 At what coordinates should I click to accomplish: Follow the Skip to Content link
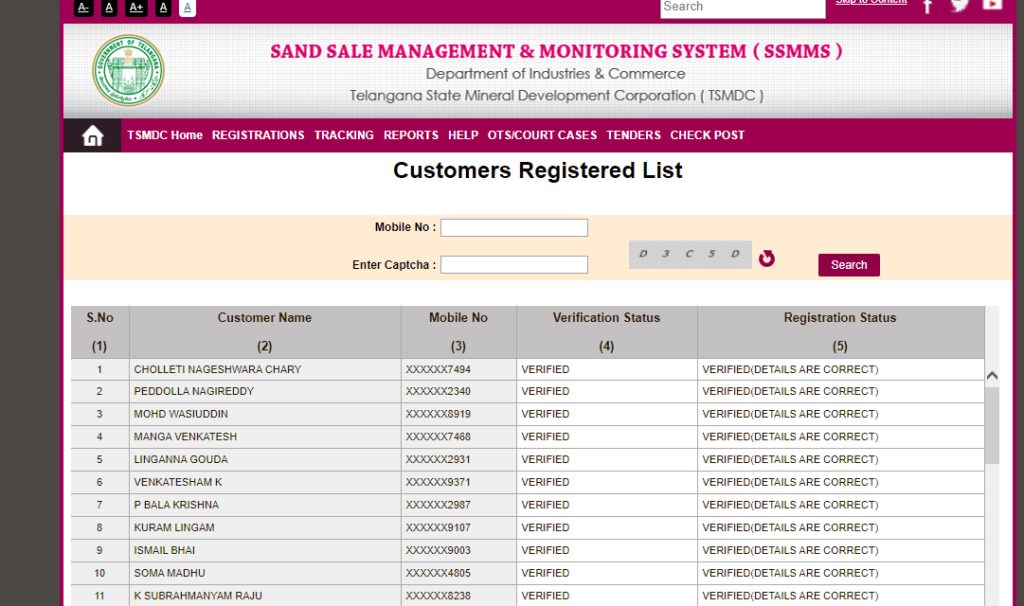coord(871,2)
